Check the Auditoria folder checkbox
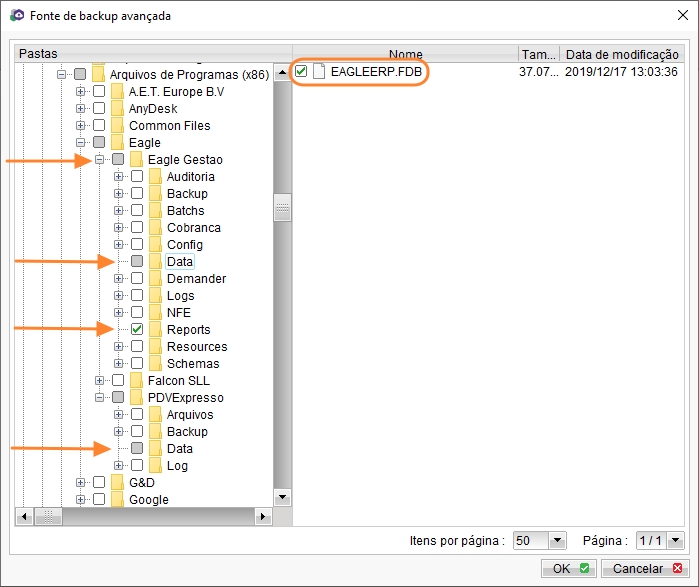Screen dimensions: 699x587 click(137, 176)
